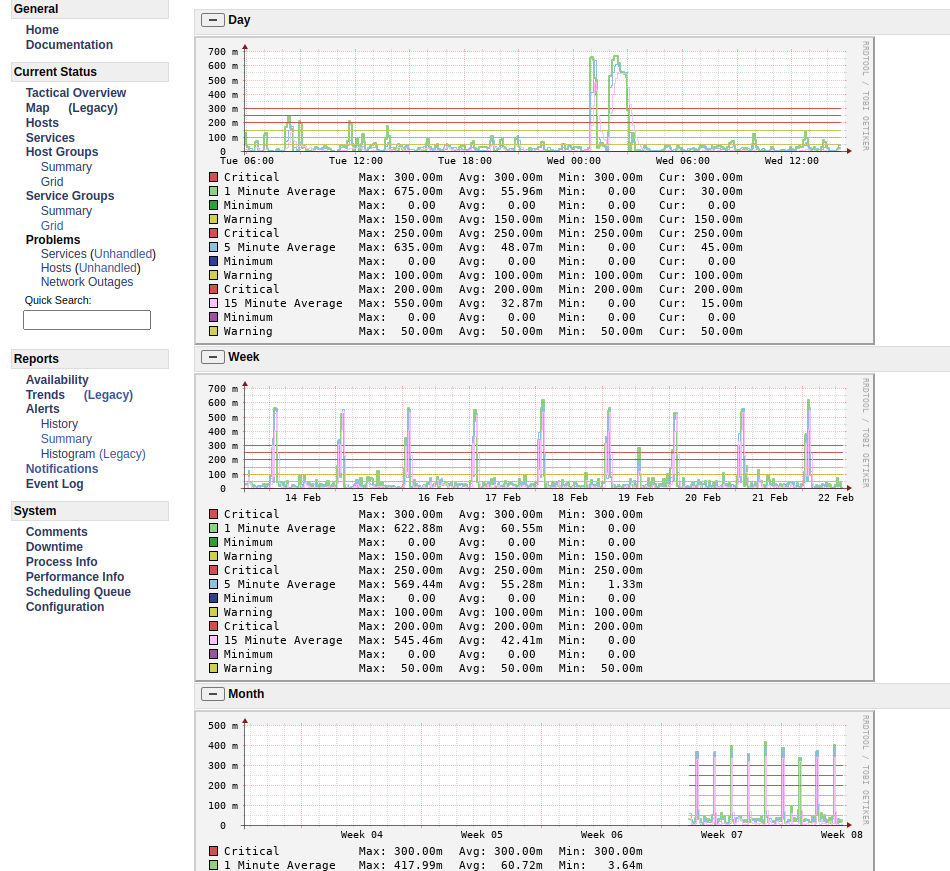
Task: Open the Availability report
Action: coord(57,379)
